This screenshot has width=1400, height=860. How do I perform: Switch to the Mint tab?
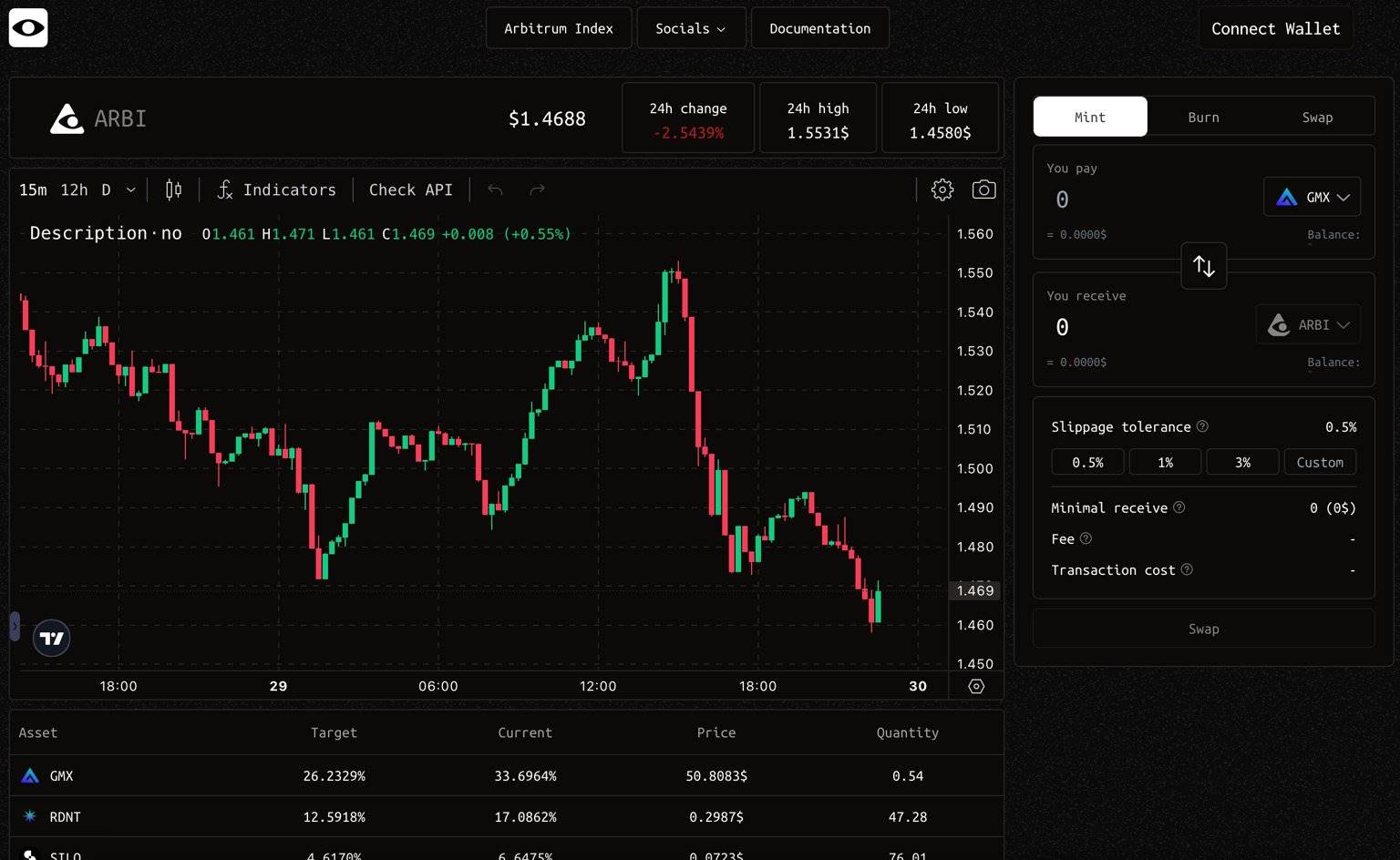[1090, 117]
